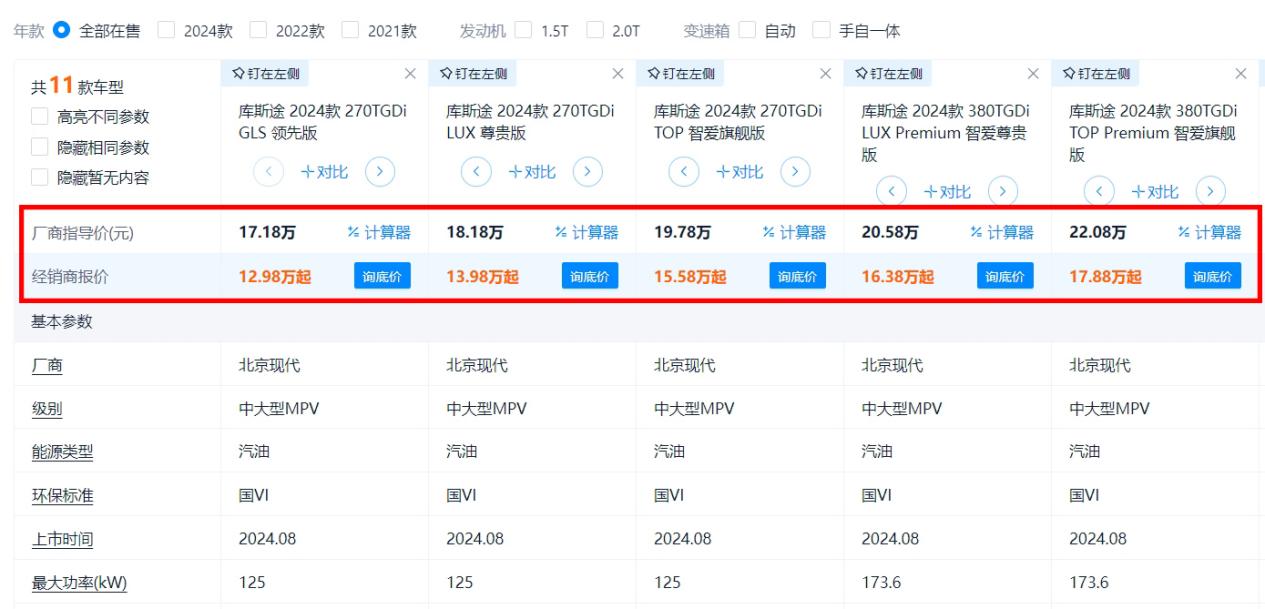Remove the 270TGDi LUX 尊贵版 column
The width and height of the screenshot is (1265, 609).
click(618, 73)
